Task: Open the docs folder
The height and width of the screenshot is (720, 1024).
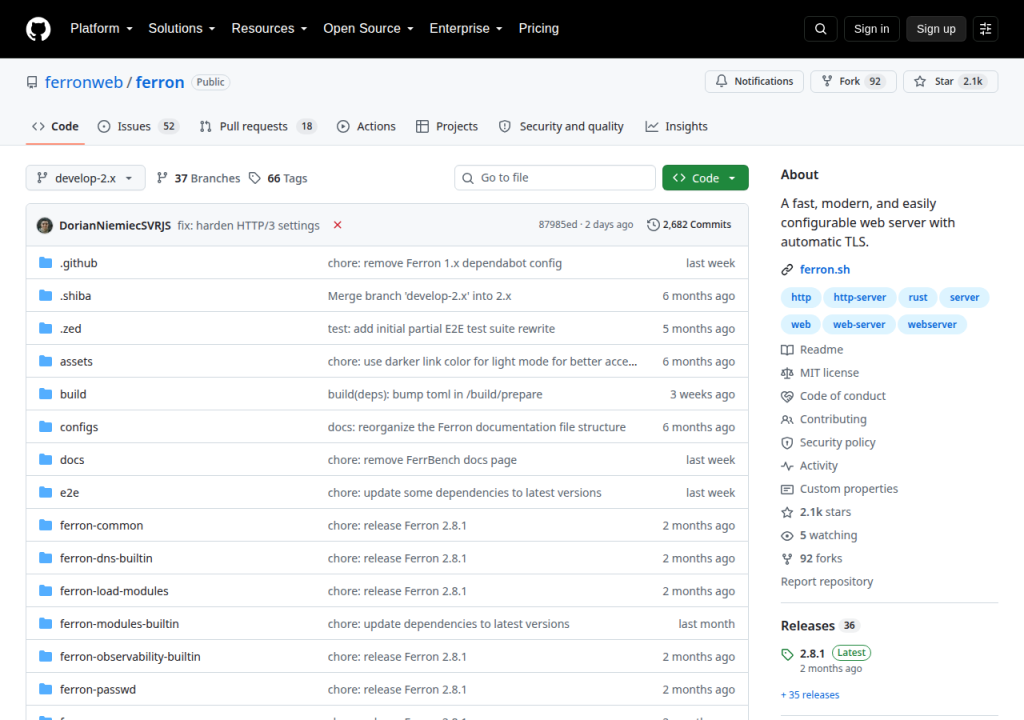Action: click(x=72, y=460)
